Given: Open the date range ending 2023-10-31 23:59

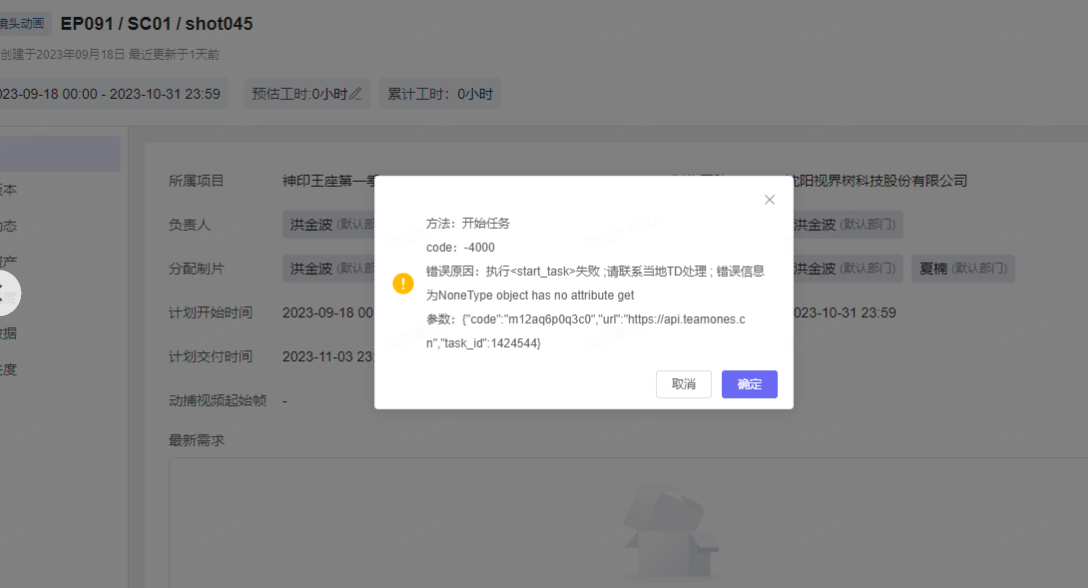Looking at the screenshot, I should 108,94.
